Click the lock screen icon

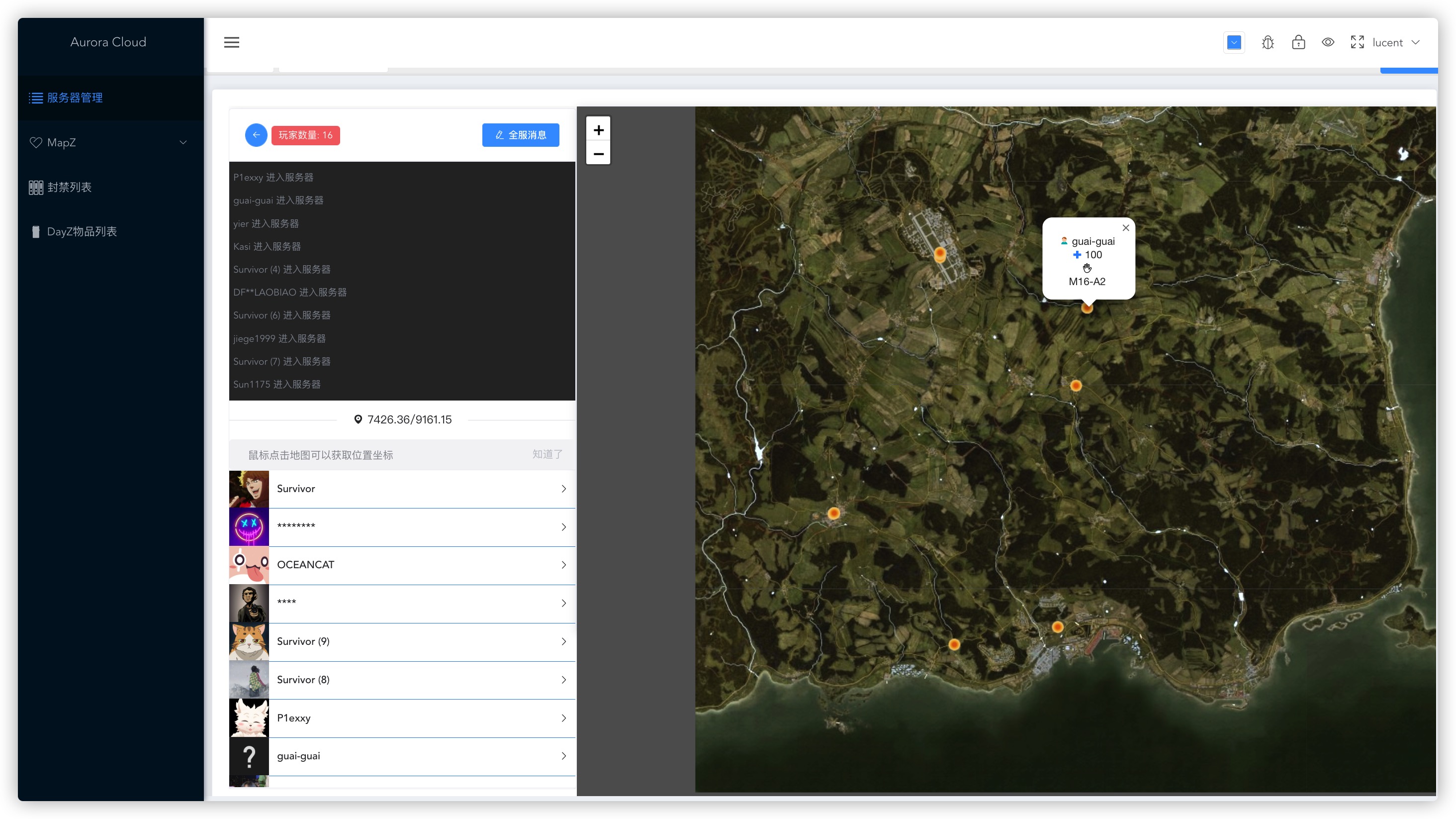coord(1298,42)
